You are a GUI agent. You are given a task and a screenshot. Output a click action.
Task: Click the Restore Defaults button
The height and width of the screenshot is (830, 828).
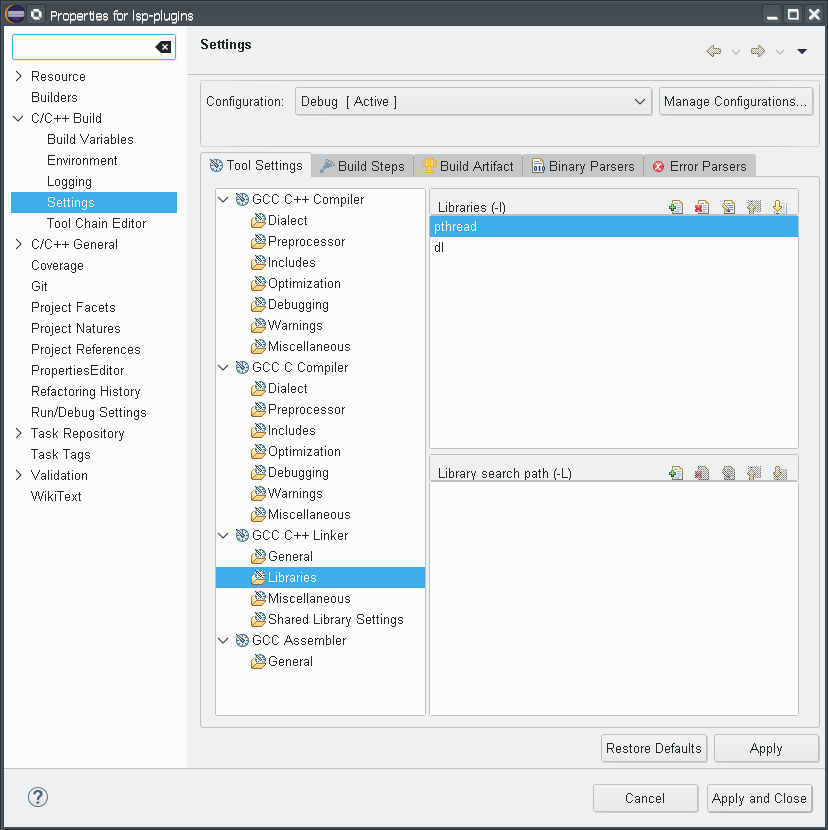click(x=654, y=748)
